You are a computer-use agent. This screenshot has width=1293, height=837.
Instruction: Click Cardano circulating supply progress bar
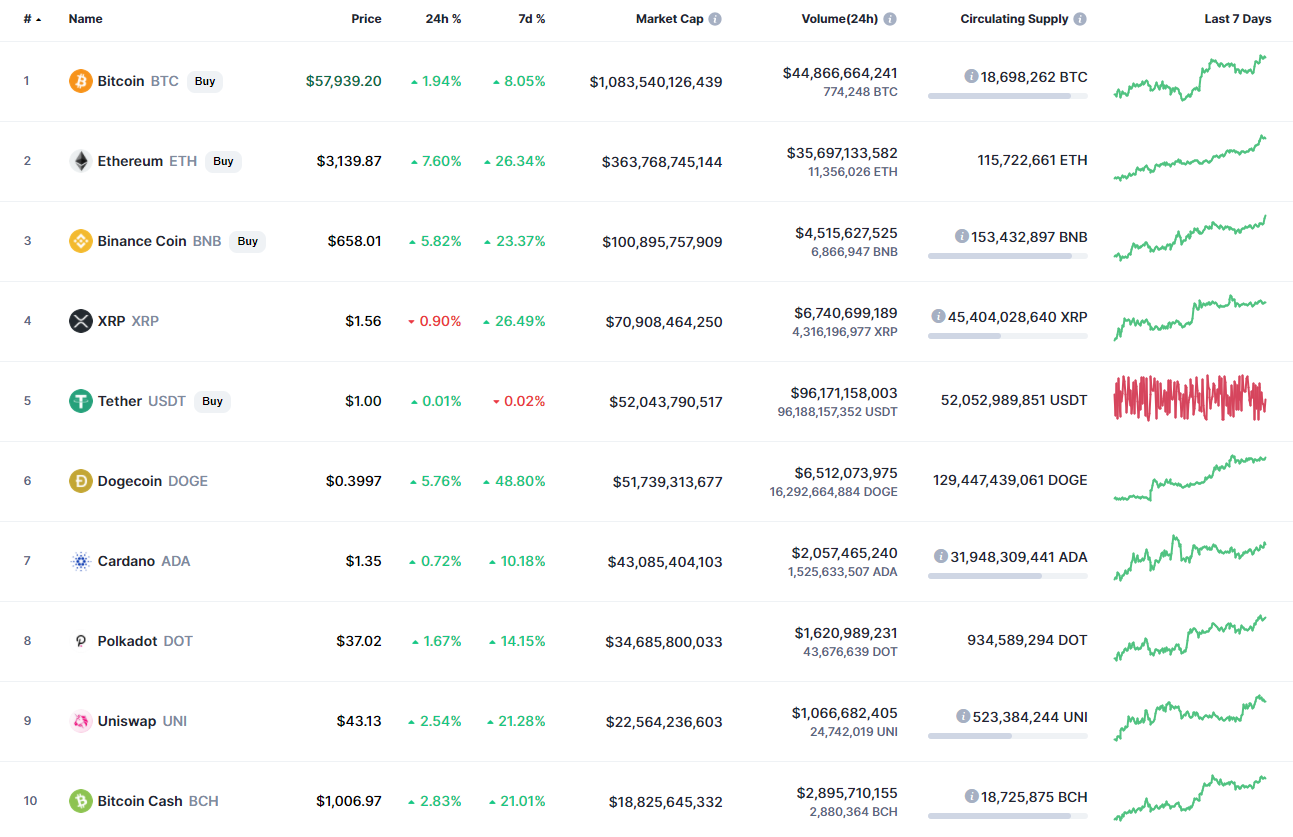pyautogui.click(x=1008, y=576)
